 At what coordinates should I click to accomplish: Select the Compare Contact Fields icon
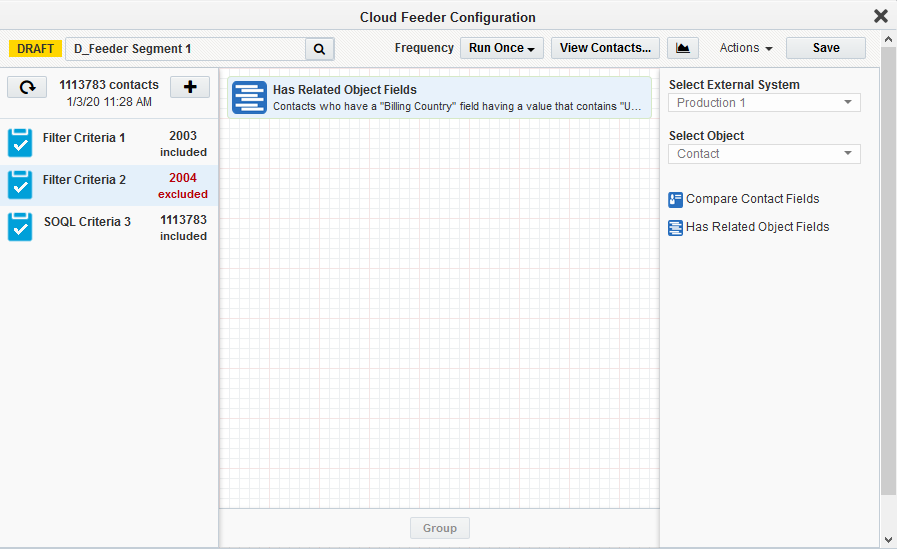tap(676, 199)
